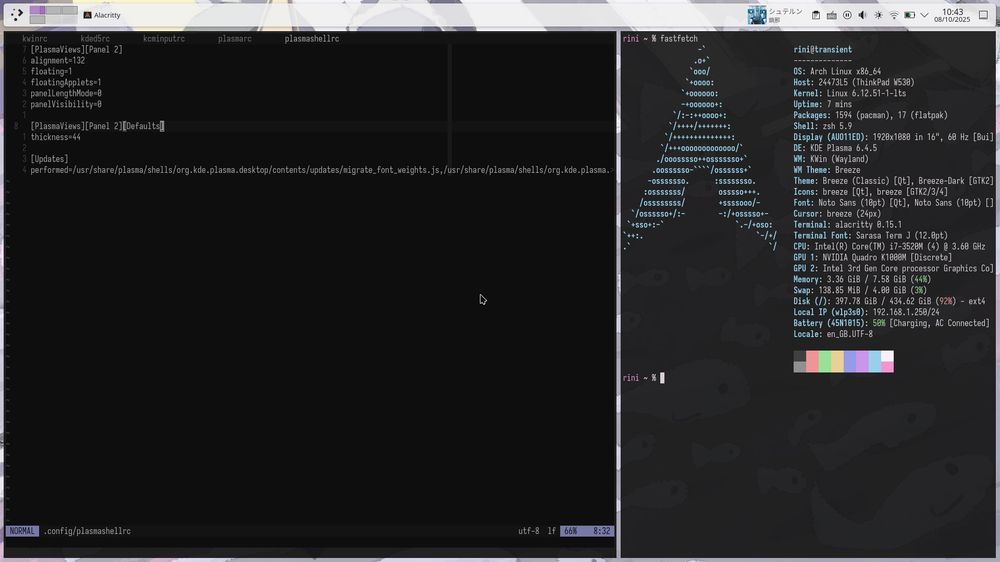Switch to the plasmarc buffer tab
The width and height of the screenshot is (1000, 562).
click(235, 39)
